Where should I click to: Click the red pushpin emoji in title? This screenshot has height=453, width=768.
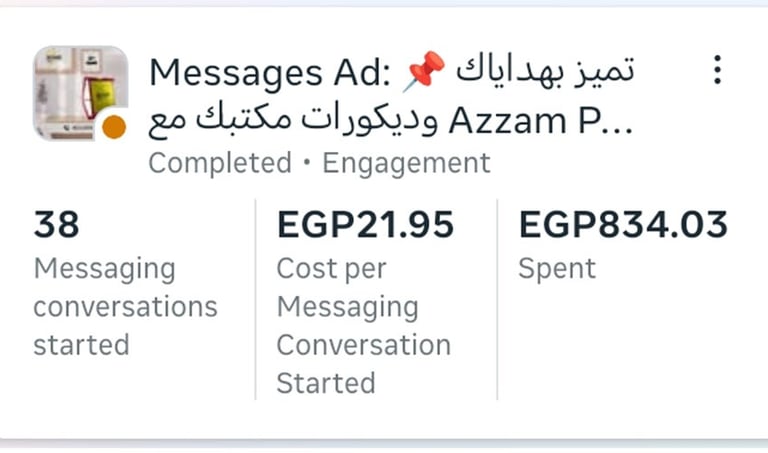click(427, 71)
